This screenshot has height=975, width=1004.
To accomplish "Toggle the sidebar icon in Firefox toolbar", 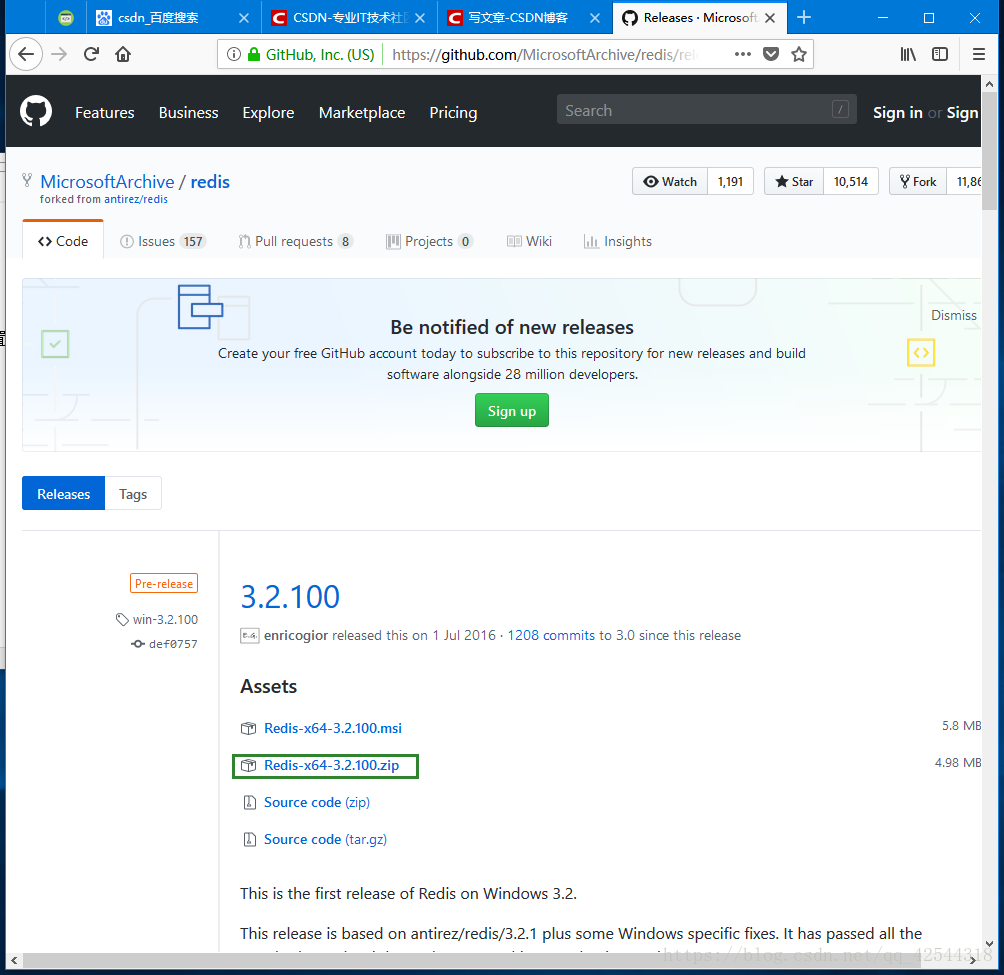I will click(x=940, y=54).
